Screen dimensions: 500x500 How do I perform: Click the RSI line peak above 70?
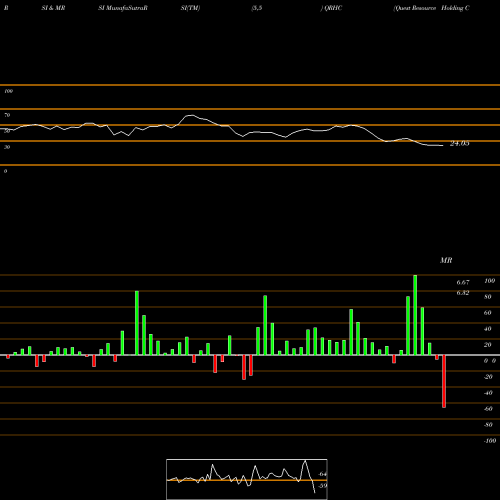(190, 115)
